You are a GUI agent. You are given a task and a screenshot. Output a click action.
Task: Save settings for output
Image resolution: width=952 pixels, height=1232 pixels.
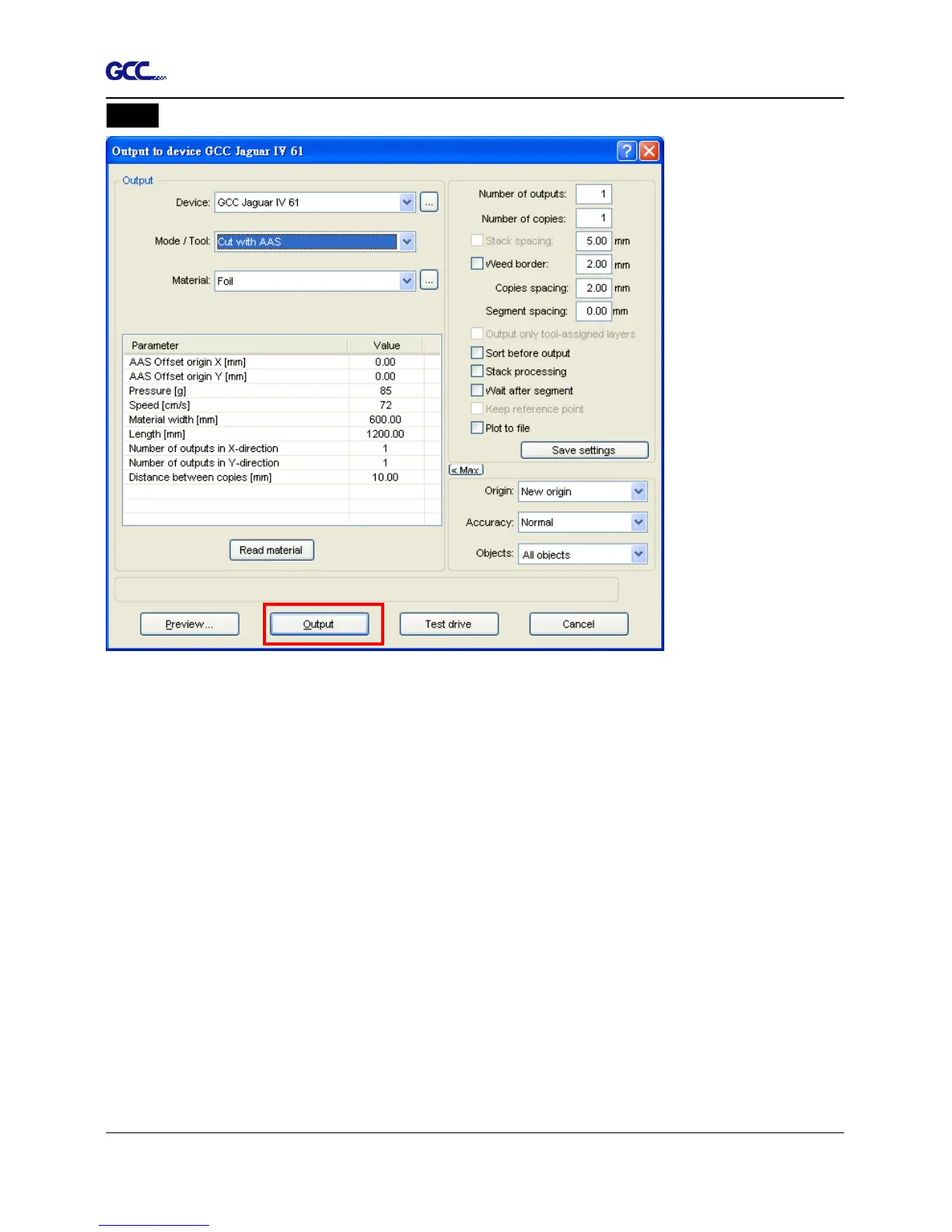click(584, 450)
